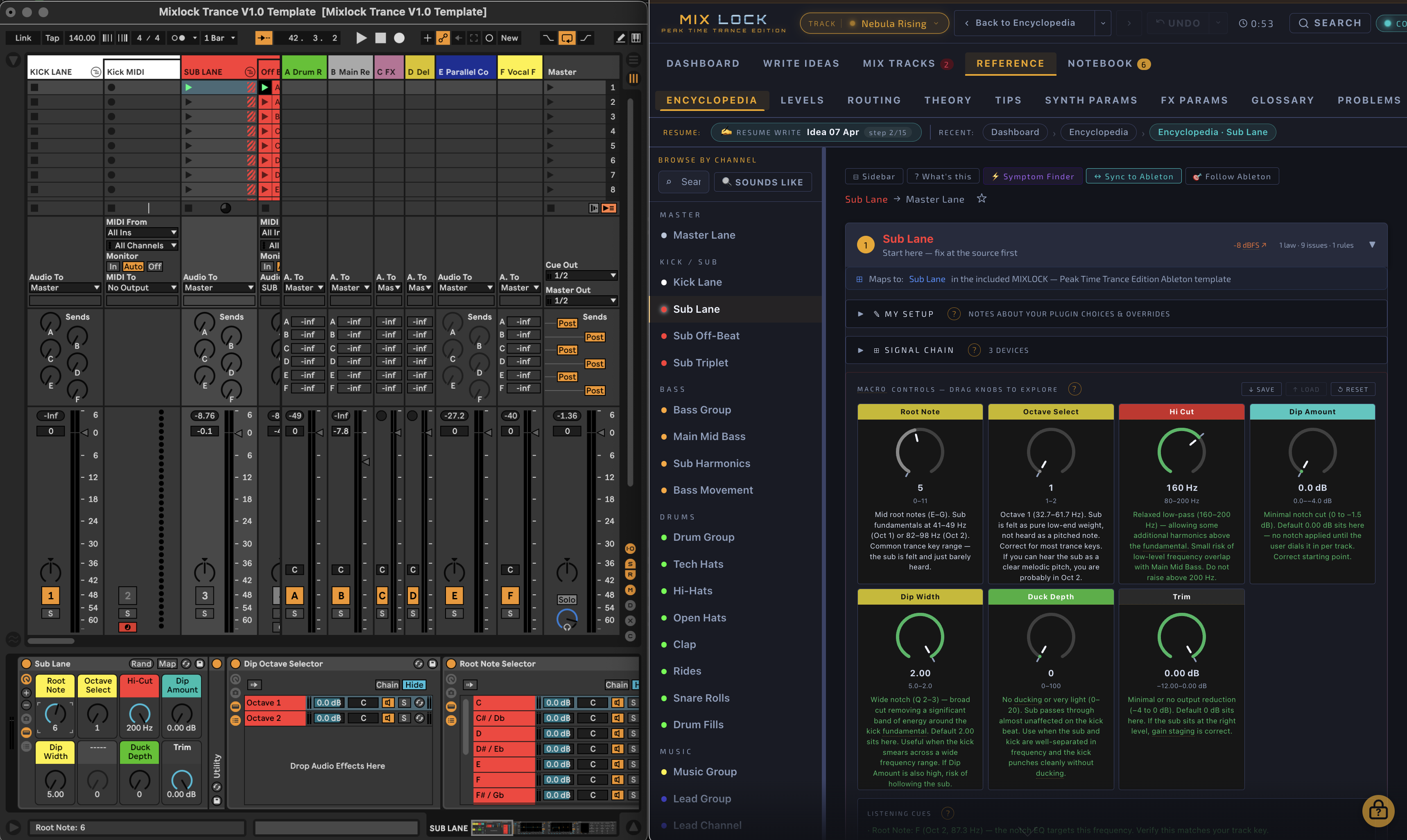The image size is (1407, 840).
Task: Toggle the I-O section visibility button
Action: [x=630, y=549]
